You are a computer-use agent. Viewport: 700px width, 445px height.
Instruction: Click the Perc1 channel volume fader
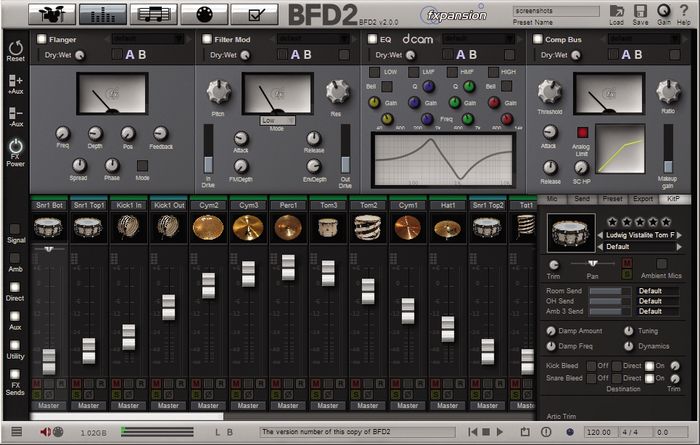pyautogui.click(x=288, y=267)
